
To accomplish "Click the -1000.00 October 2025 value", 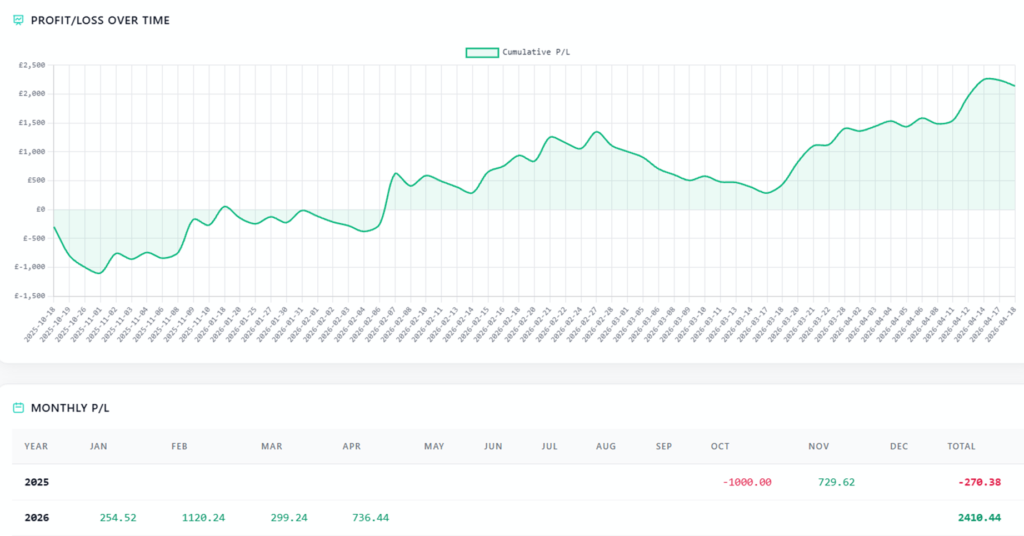I will [x=746, y=482].
